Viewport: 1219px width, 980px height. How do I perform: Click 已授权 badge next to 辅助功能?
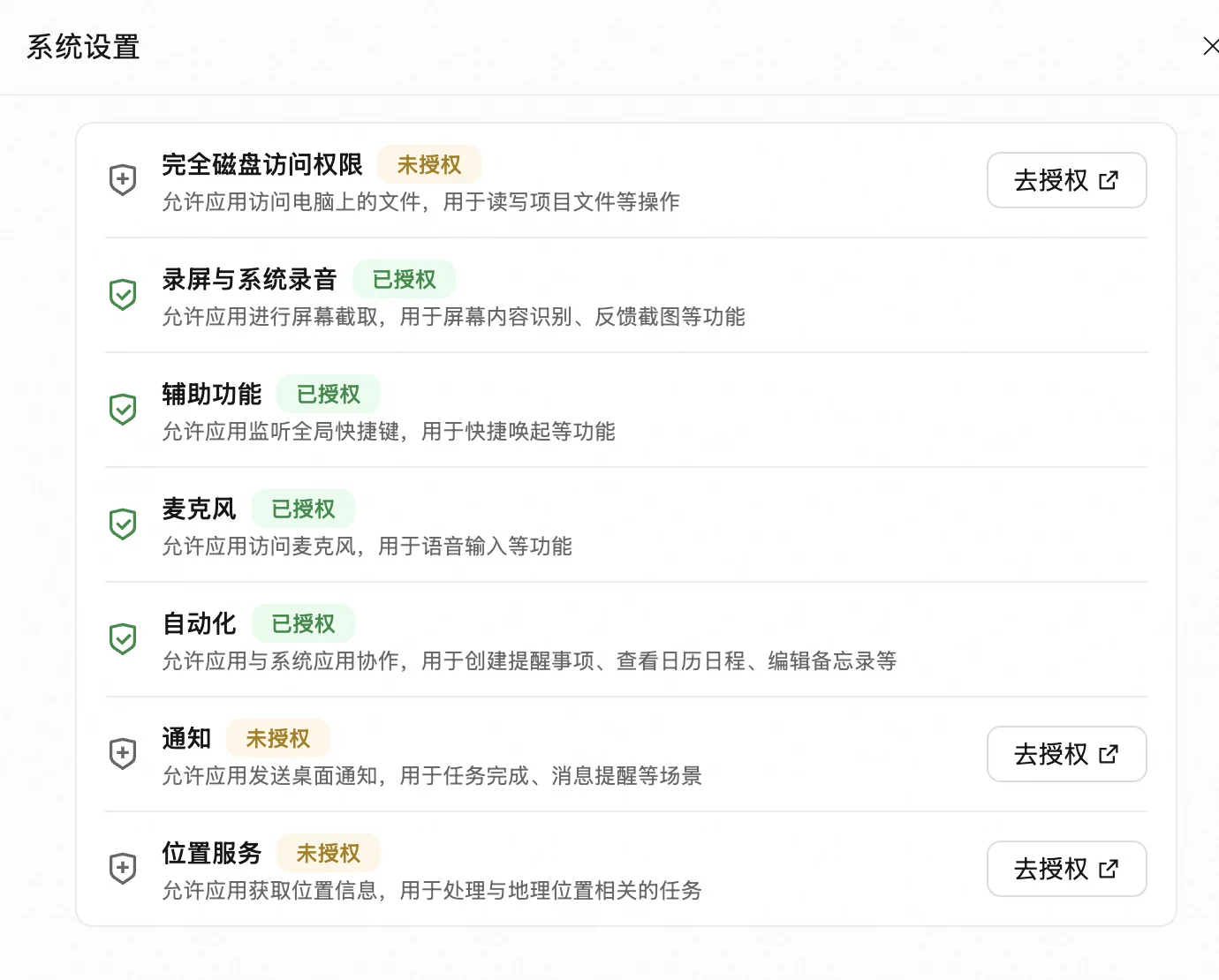coord(329,395)
